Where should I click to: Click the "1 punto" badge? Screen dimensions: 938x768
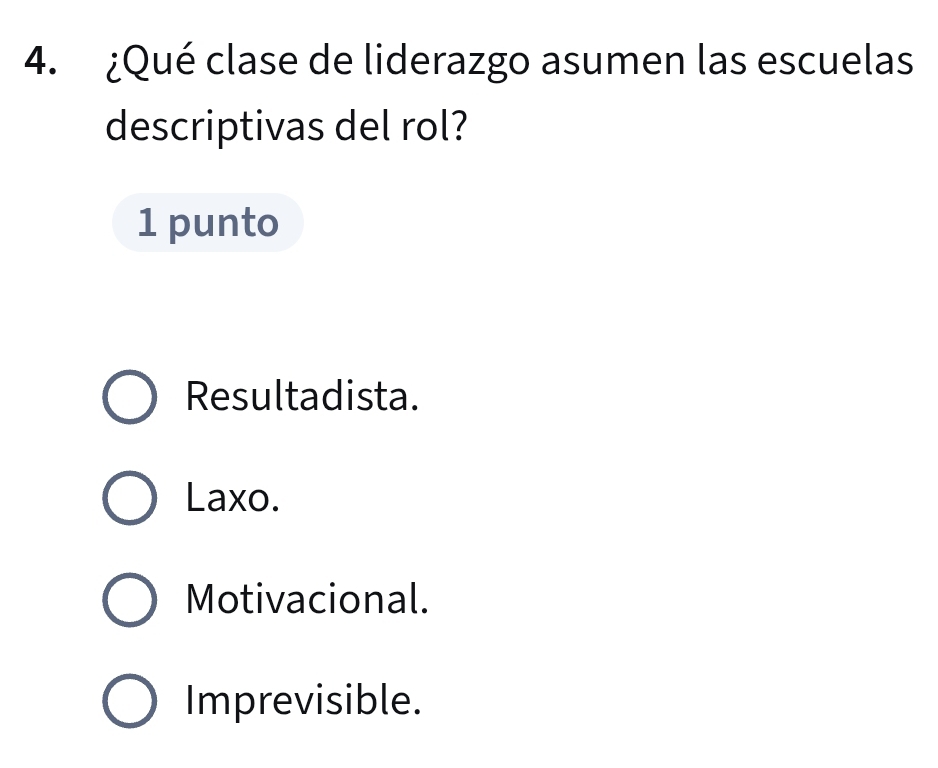208,223
